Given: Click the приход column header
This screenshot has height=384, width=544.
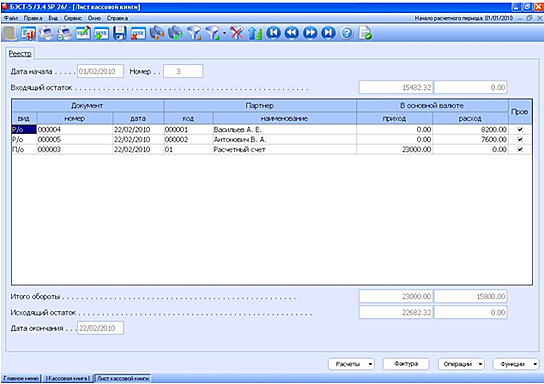Looking at the screenshot, I should point(394,118).
